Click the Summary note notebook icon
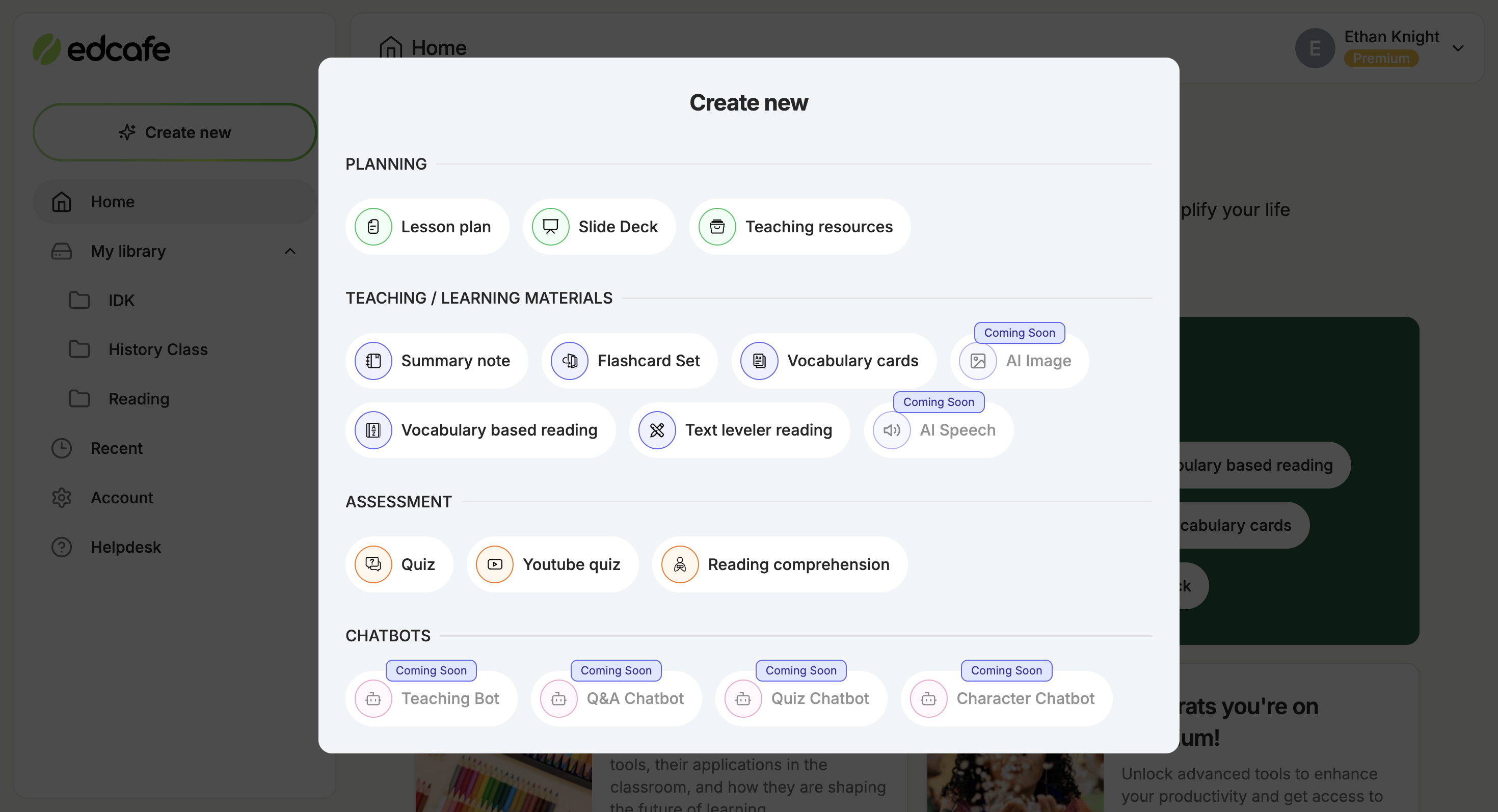 coord(373,361)
